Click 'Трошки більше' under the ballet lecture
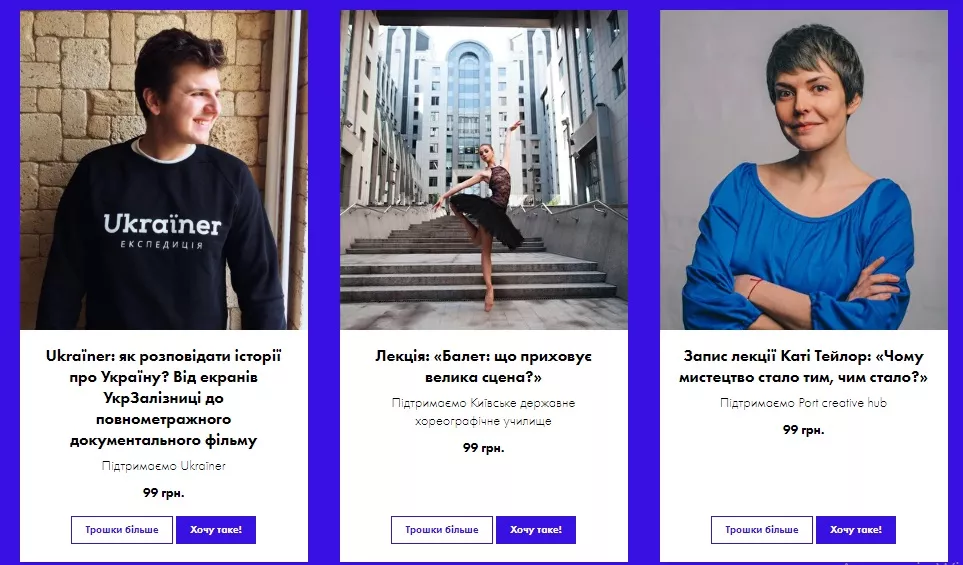963x565 pixels. click(x=442, y=530)
